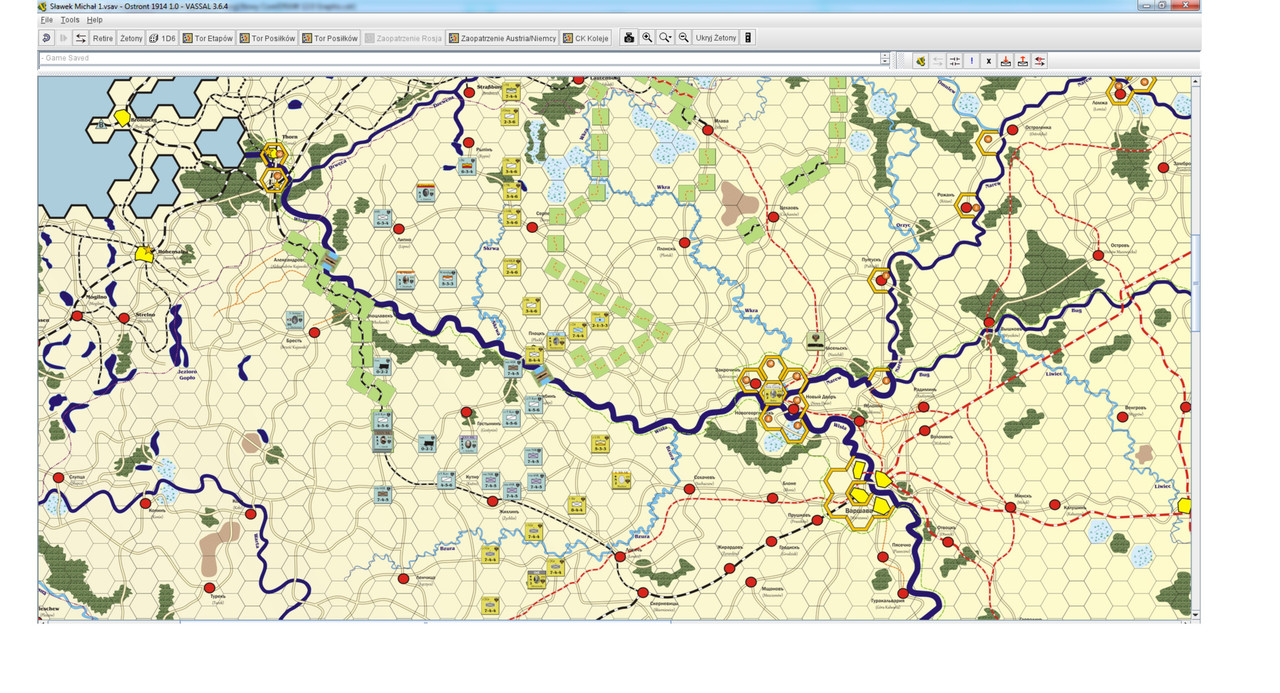Click the zoom in magnifier icon
The height and width of the screenshot is (693, 1280).
coord(647,38)
